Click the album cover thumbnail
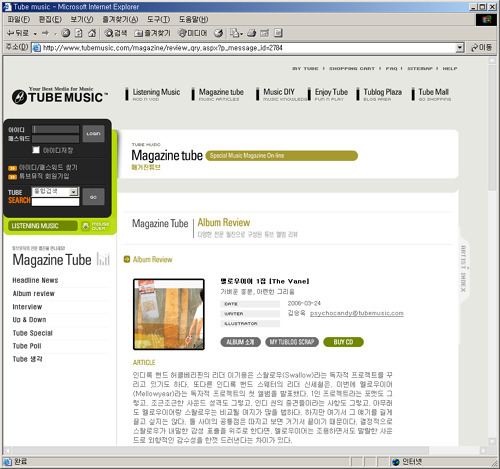 tap(169, 314)
